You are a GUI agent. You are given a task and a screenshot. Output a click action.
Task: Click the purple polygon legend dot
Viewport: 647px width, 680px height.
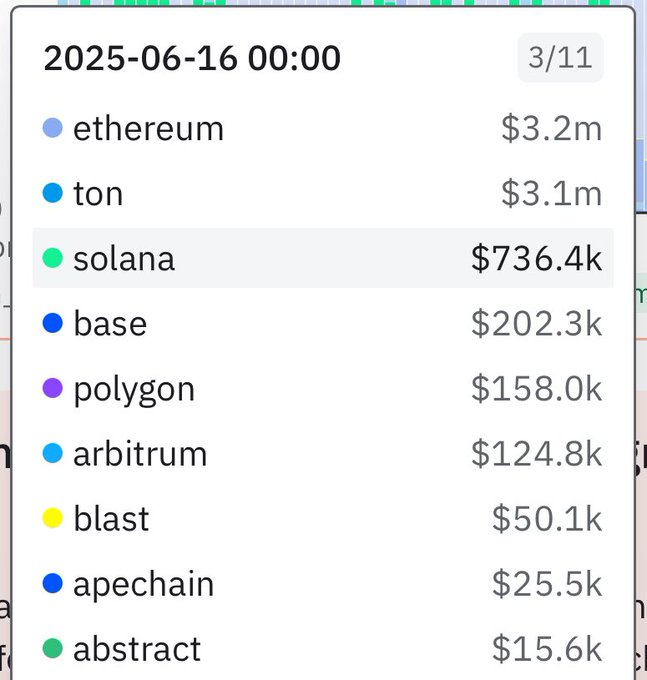pos(53,388)
